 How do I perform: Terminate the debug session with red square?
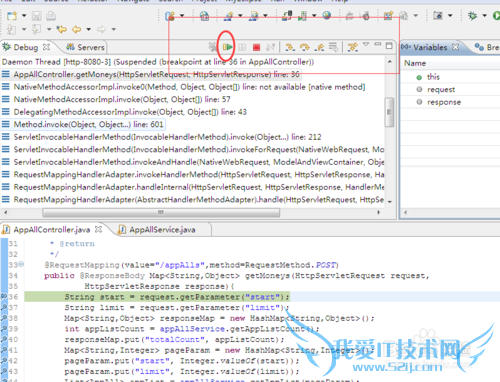[256, 47]
